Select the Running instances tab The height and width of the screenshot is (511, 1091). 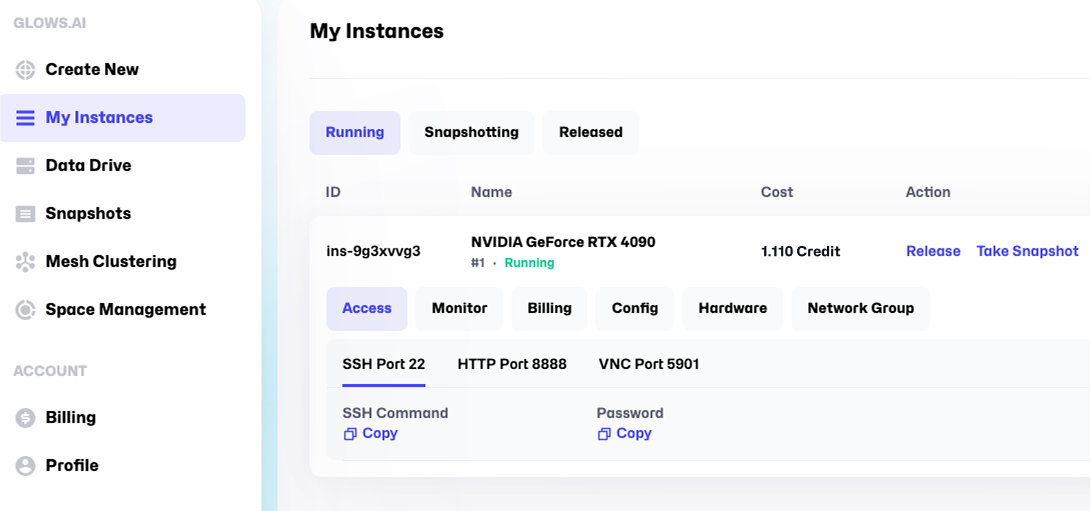[x=355, y=132]
